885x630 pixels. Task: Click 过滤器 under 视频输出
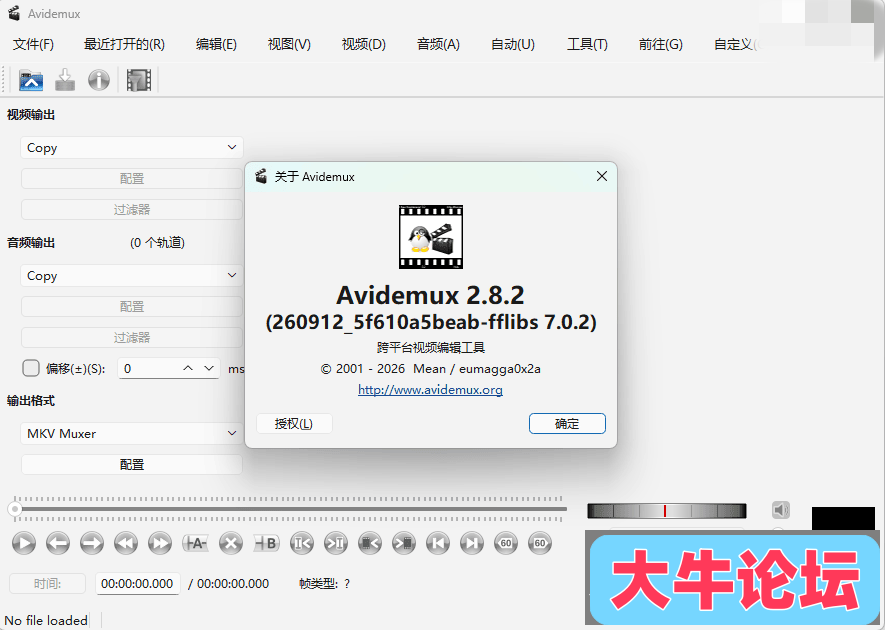click(x=132, y=209)
